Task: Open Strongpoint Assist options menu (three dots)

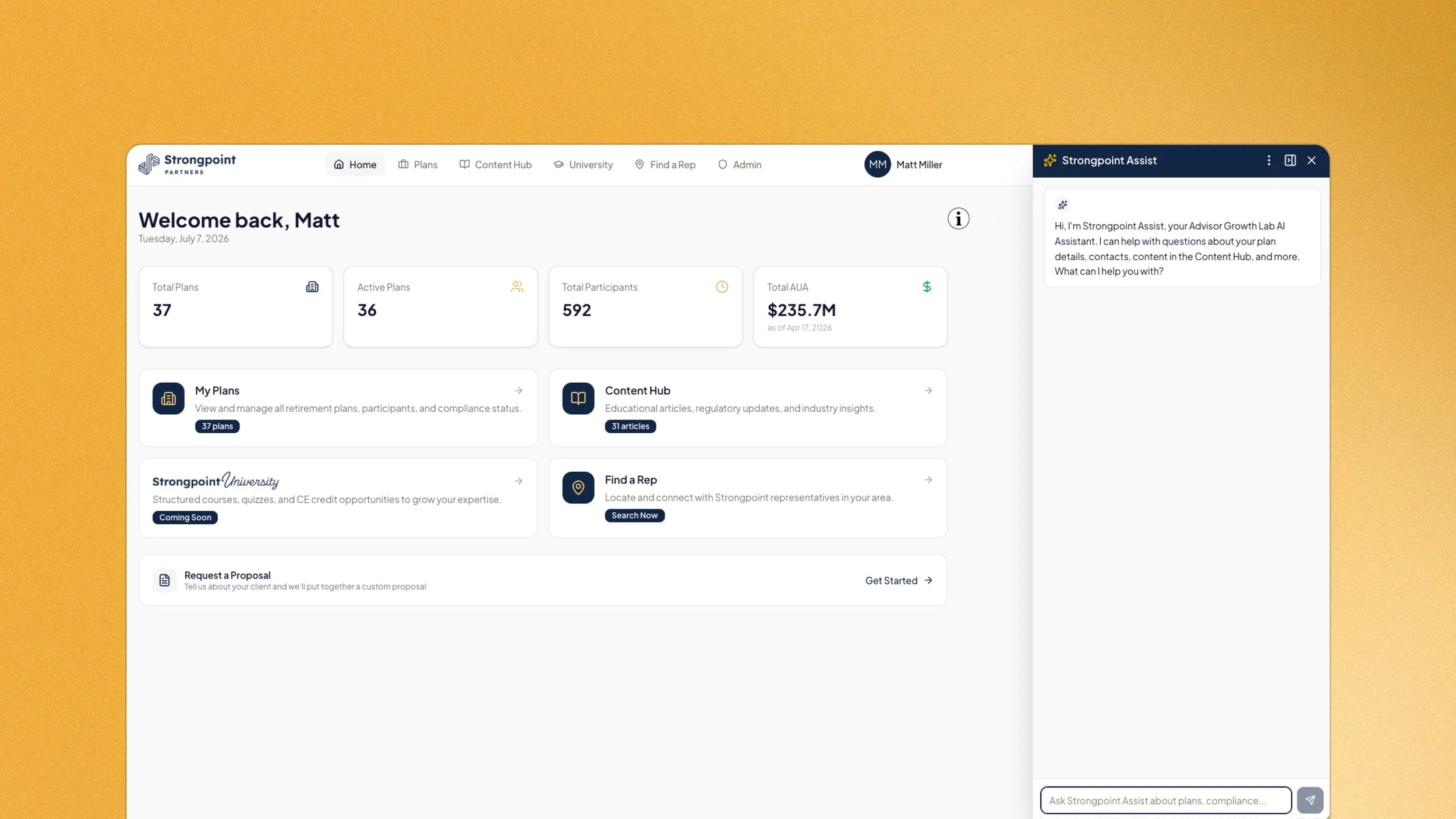Action: click(1268, 161)
